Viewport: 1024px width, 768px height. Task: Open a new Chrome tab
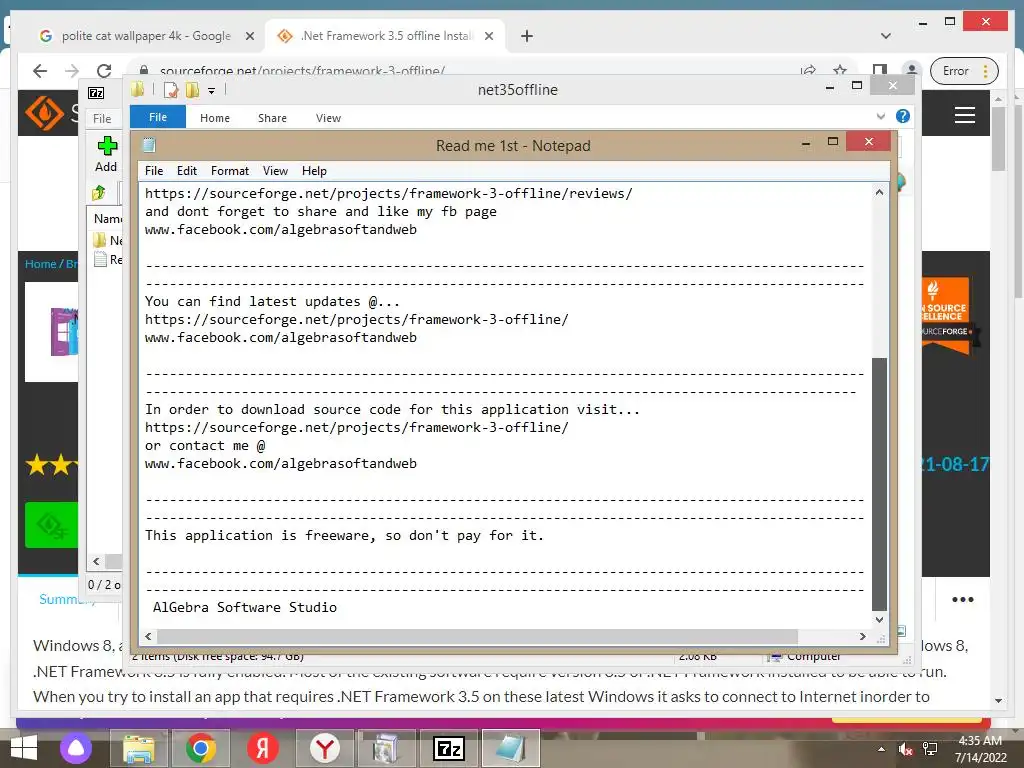(x=527, y=36)
